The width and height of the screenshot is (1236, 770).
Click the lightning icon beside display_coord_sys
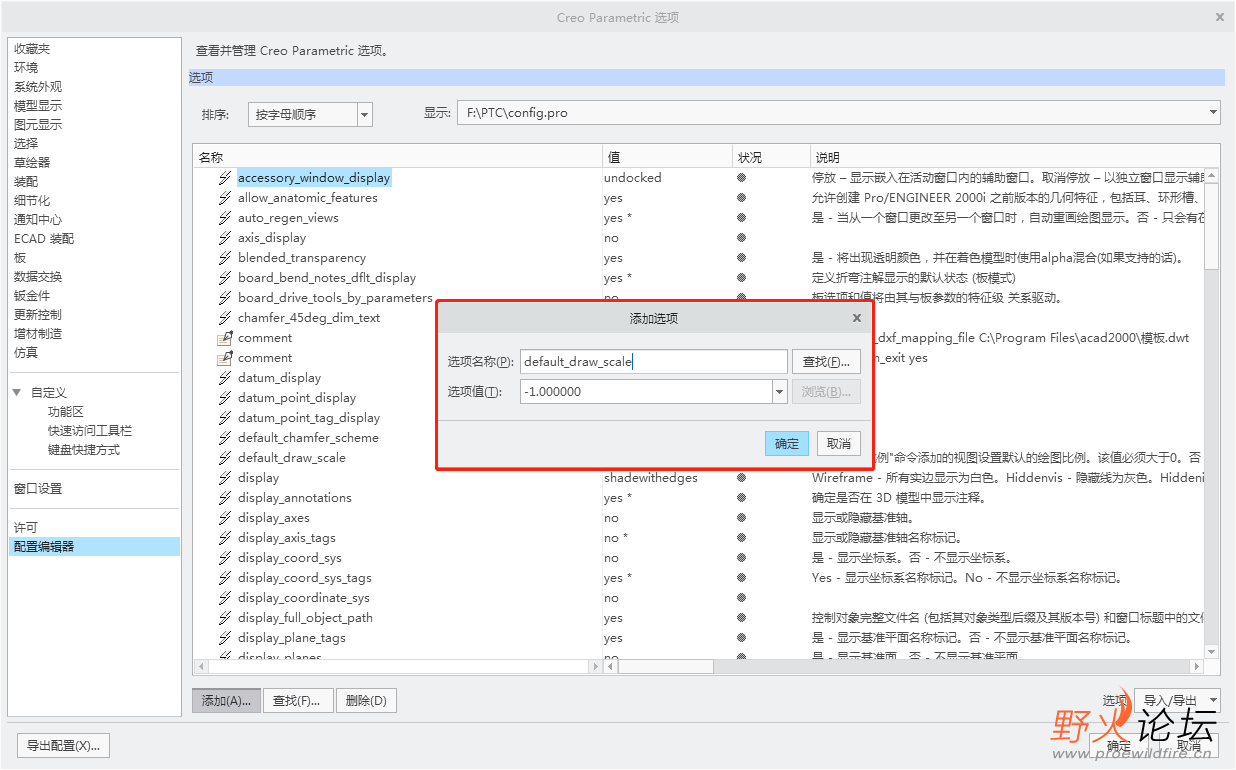[225, 558]
